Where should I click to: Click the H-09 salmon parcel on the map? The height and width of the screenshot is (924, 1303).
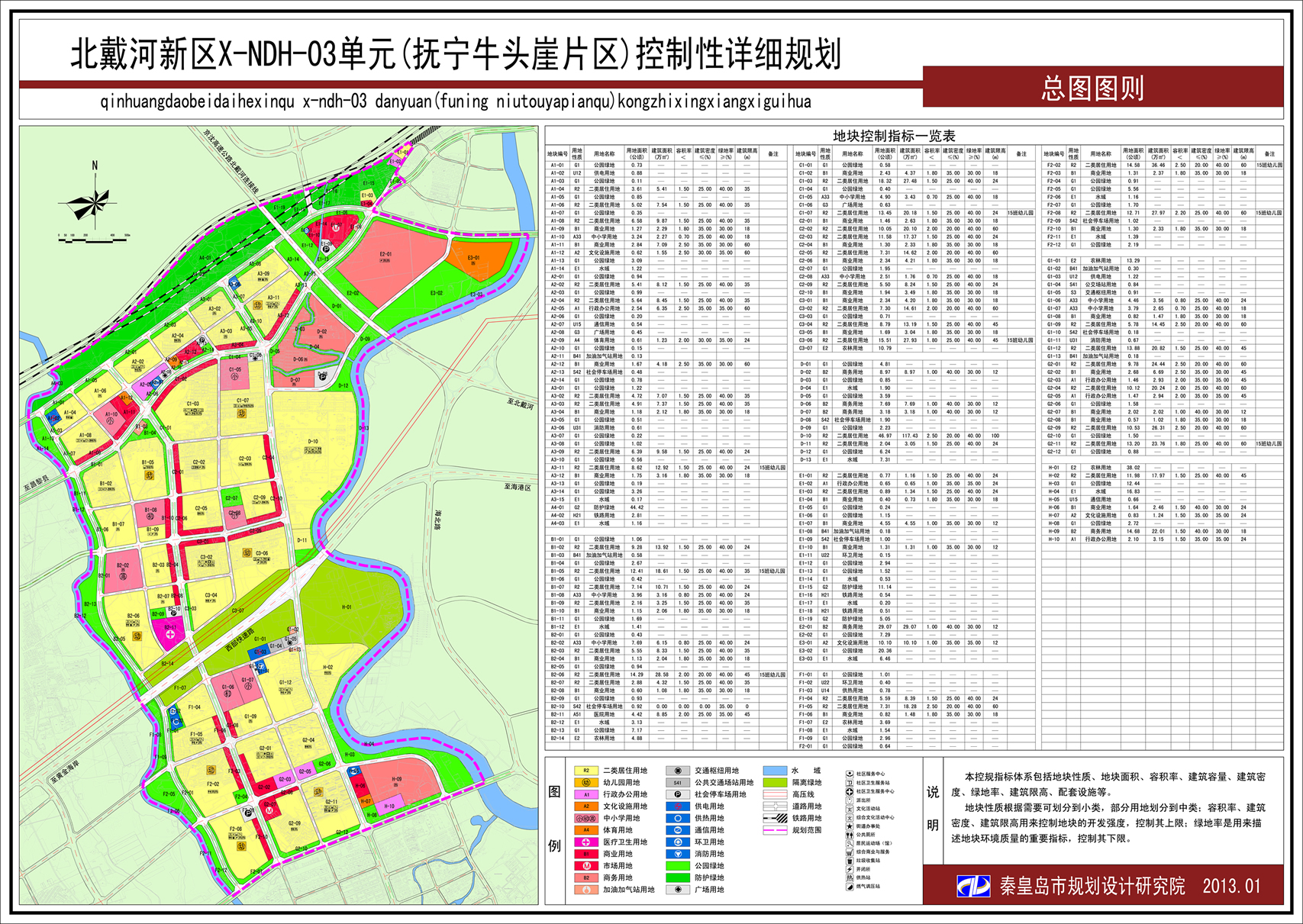pyautogui.click(x=397, y=780)
